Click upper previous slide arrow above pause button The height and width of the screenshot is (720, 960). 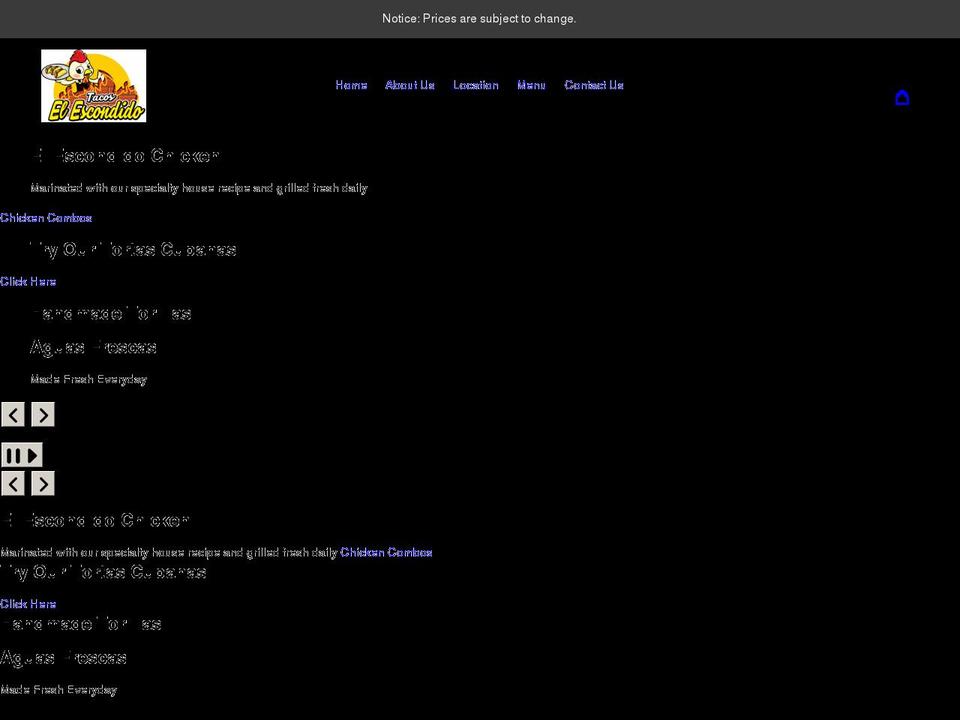pyautogui.click(x=13, y=414)
